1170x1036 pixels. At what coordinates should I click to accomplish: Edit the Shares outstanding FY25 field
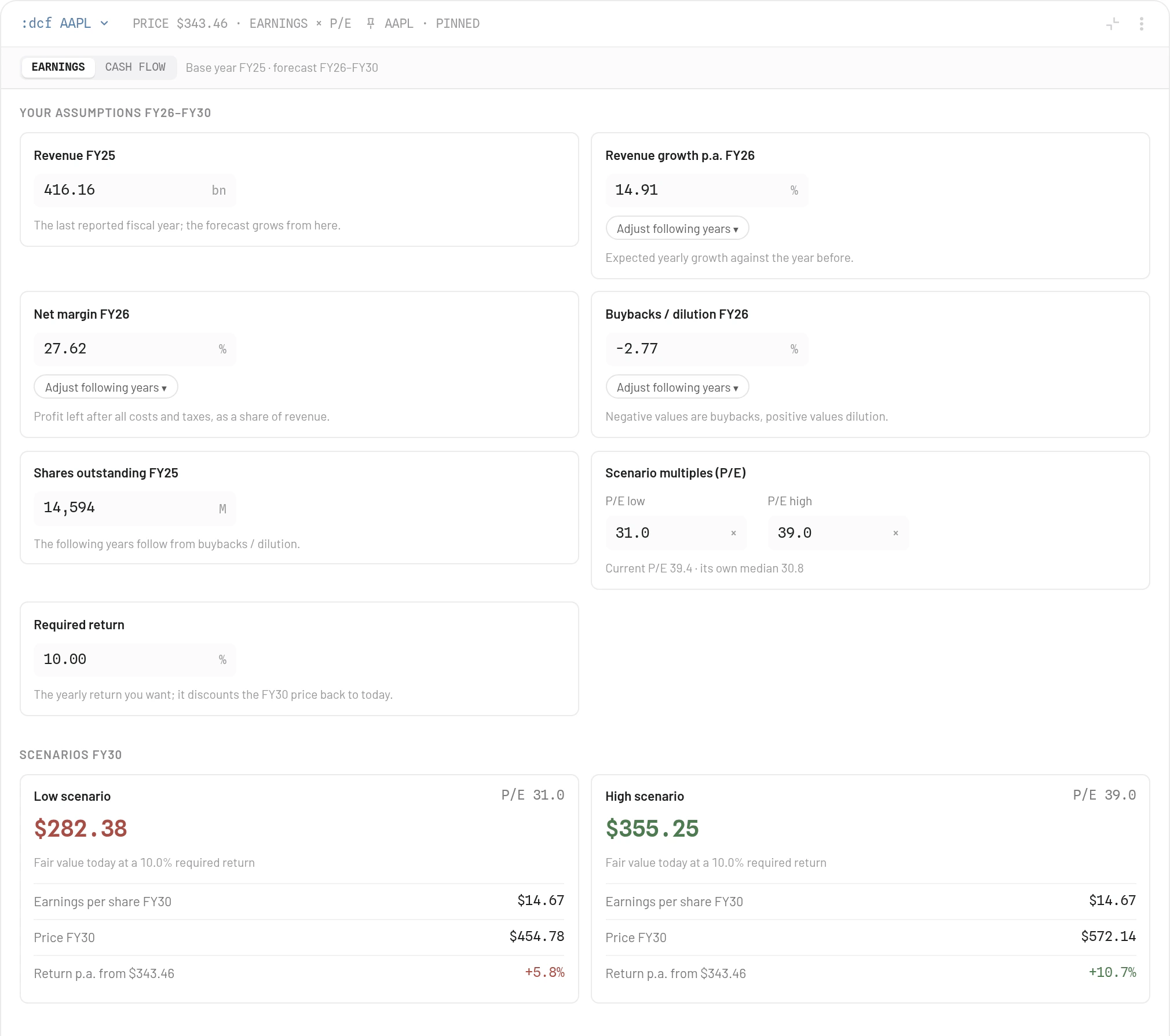[135, 508]
